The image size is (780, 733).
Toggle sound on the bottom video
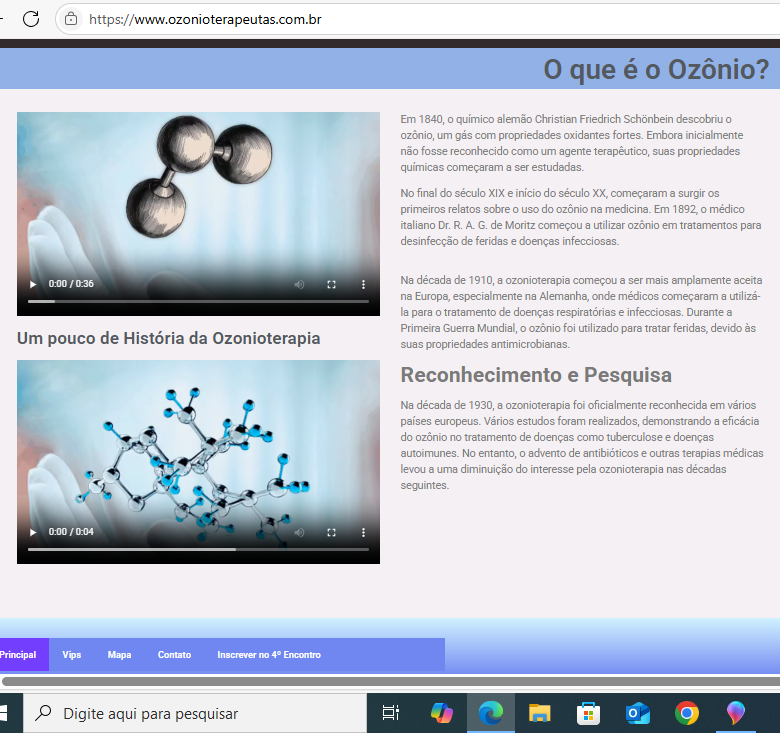point(299,532)
